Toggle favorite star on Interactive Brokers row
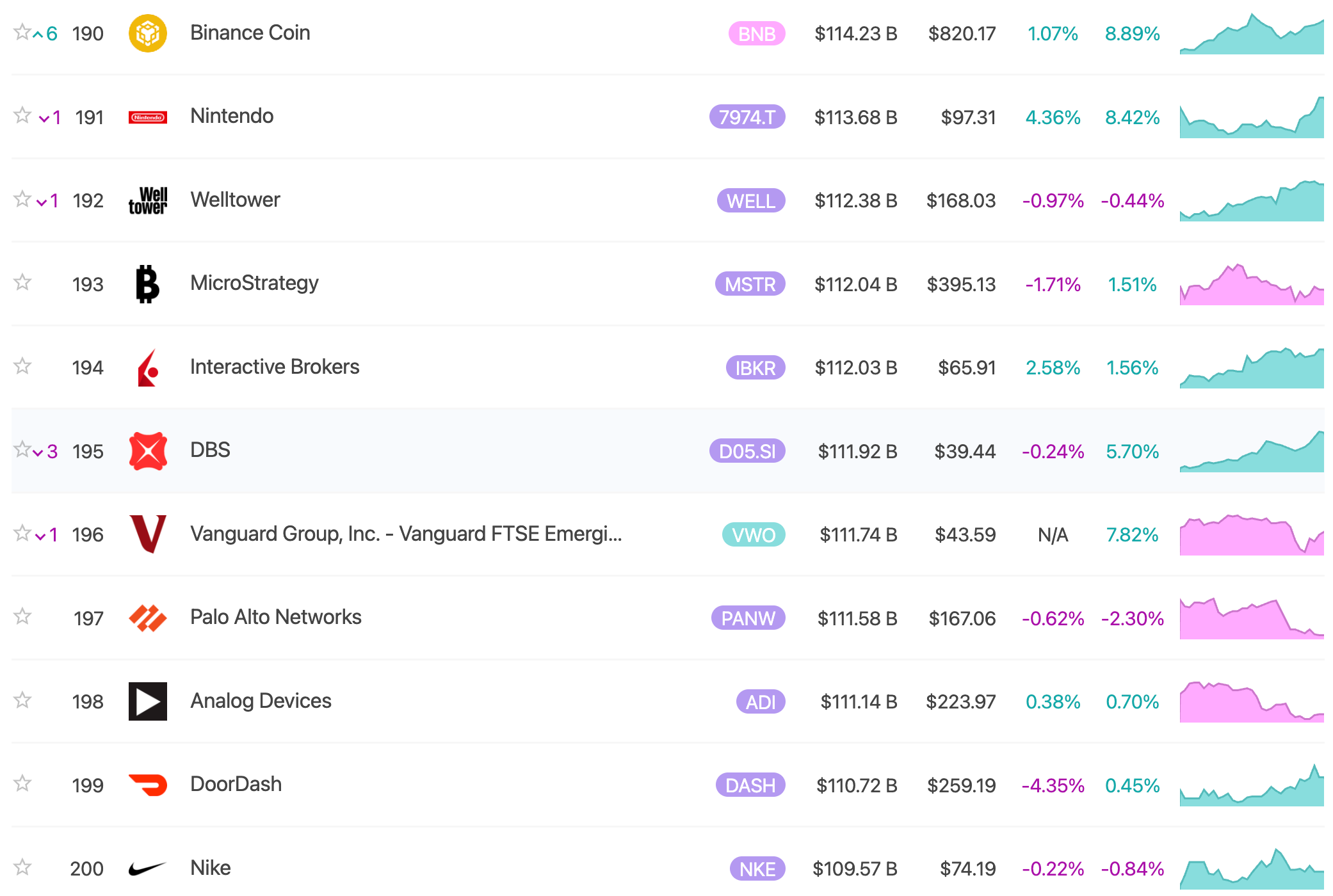This screenshot has width=1333, height=896. tap(22, 366)
